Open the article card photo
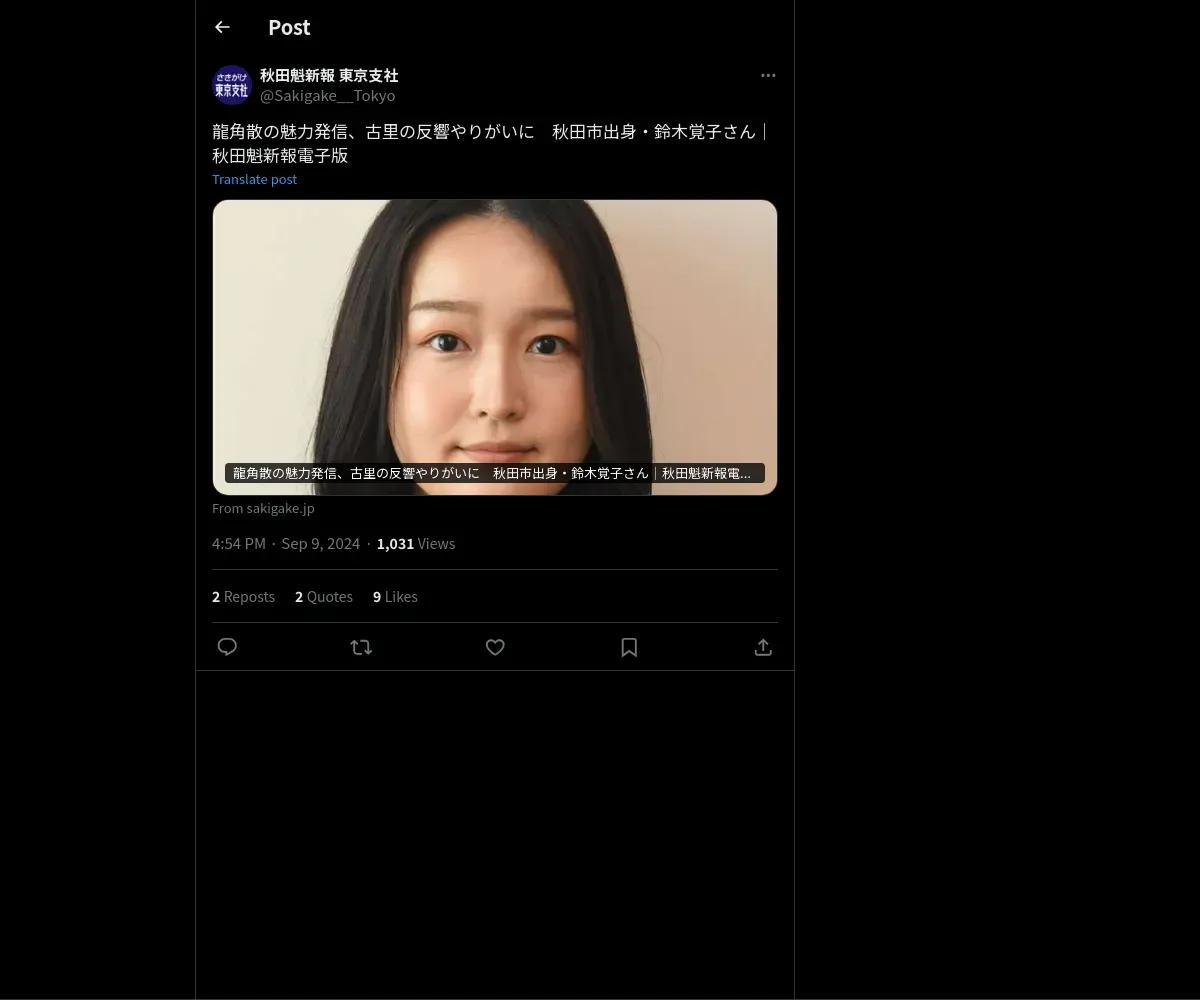The width and height of the screenshot is (1200, 1000). (x=495, y=347)
